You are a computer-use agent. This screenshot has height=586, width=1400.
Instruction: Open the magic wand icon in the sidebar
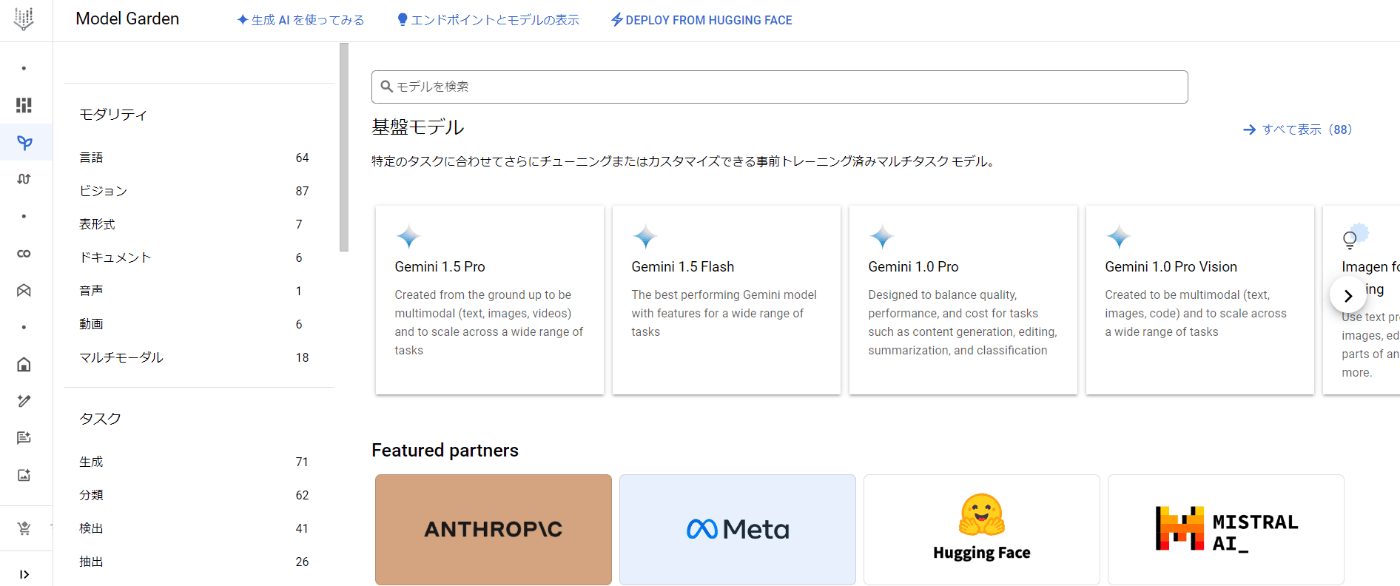24,401
